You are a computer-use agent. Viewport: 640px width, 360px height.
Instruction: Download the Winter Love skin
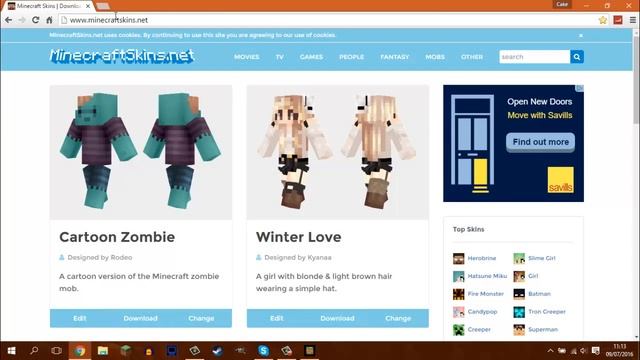tap(337, 318)
